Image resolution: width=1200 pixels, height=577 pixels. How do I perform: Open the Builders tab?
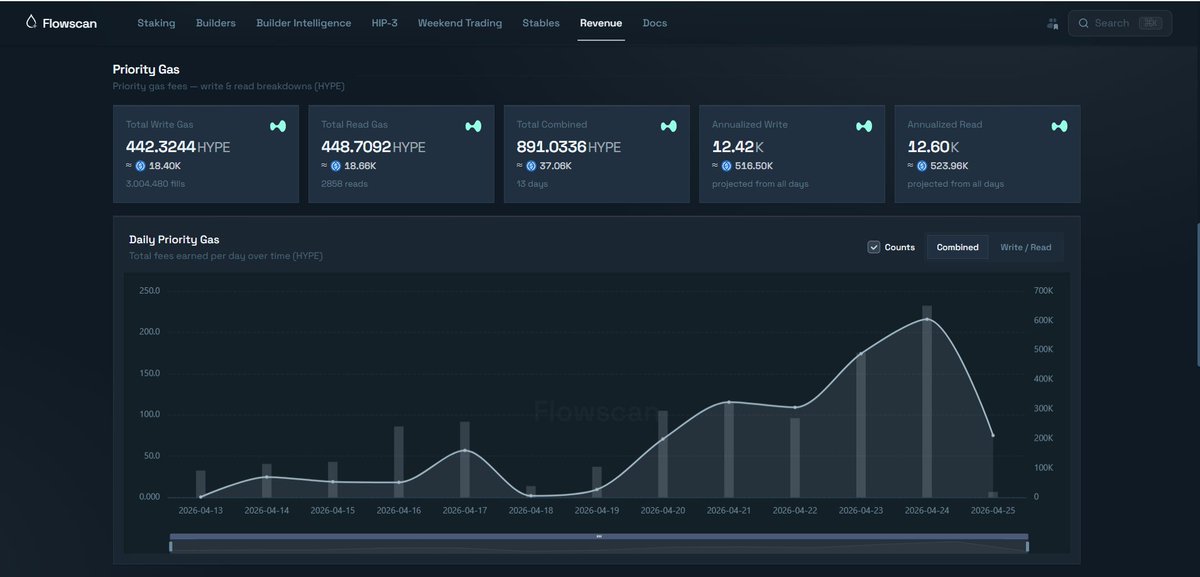pos(216,23)
